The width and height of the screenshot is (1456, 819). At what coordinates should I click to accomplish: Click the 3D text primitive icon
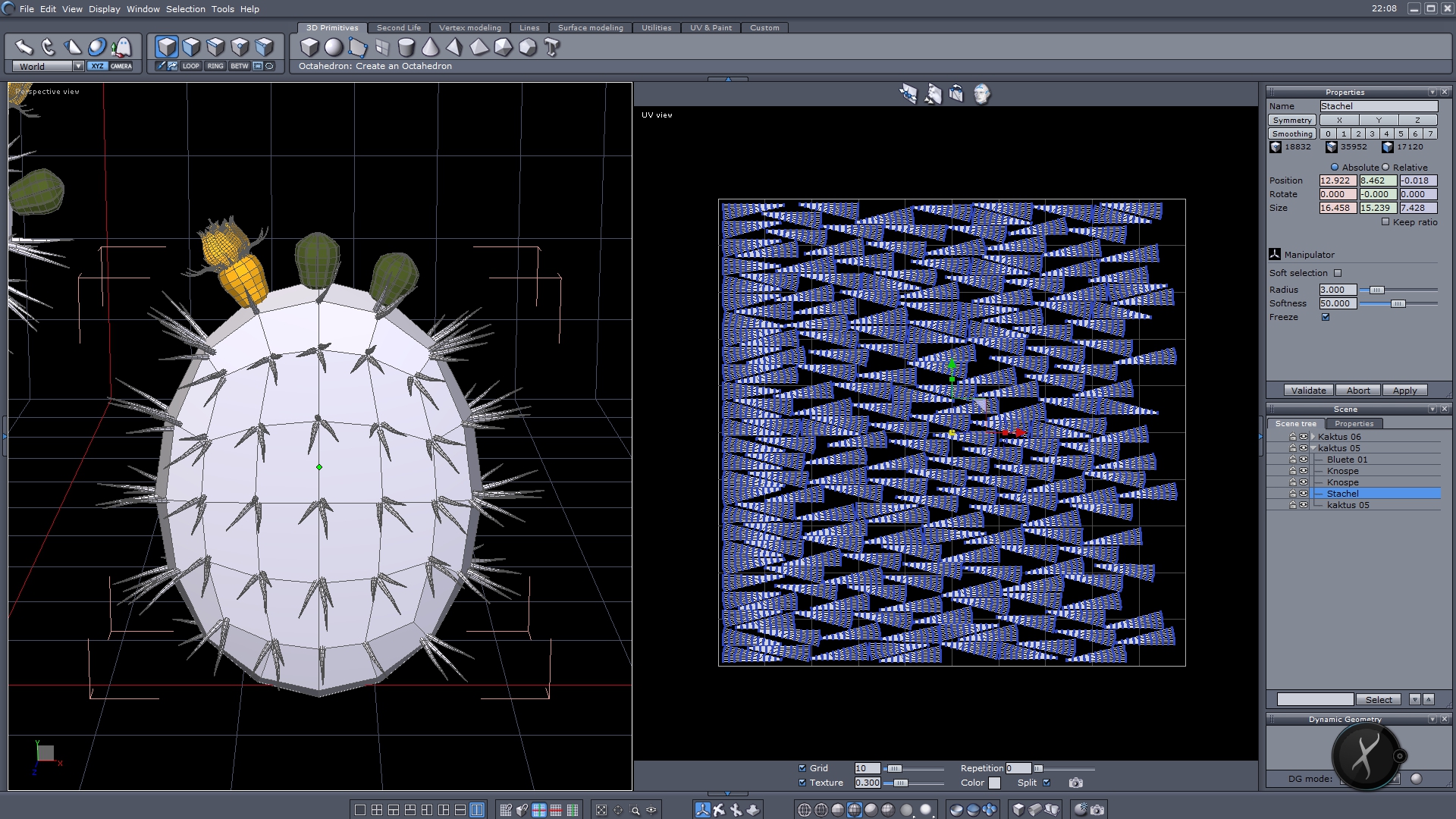pos(552,47)
